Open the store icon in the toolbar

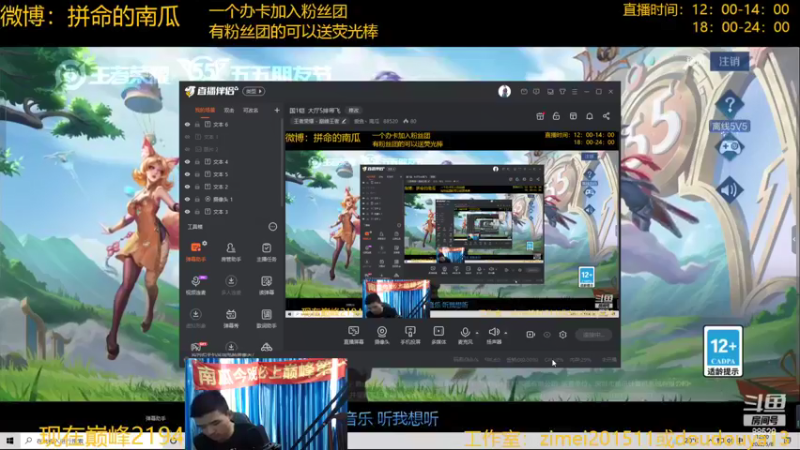(573, 116)
